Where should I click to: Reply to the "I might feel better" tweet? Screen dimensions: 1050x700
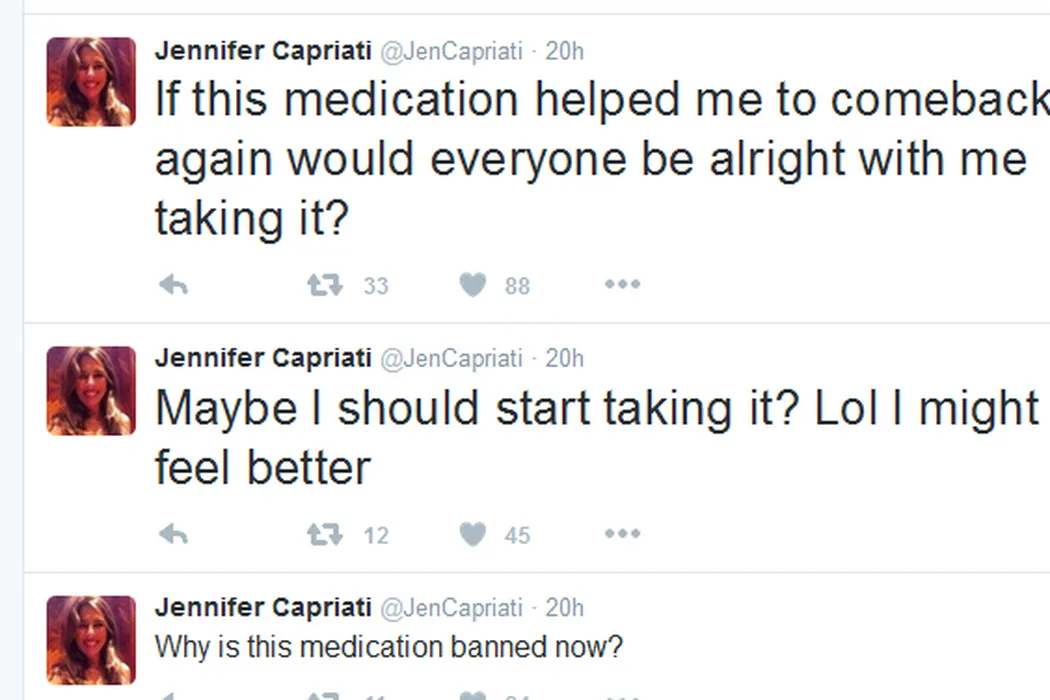[174, 535]
